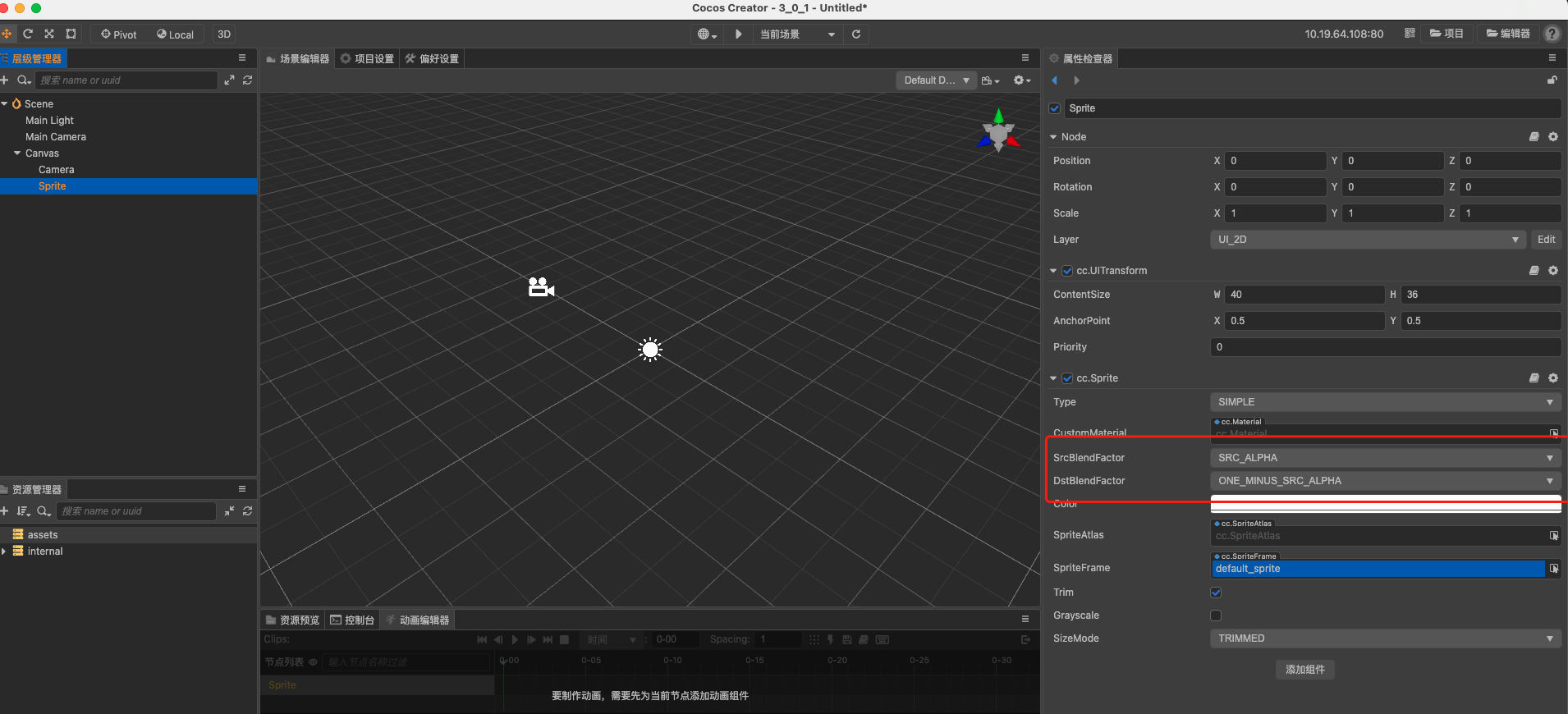Open the SrcBlendFactor dropdown

[x=1386, y=458]
